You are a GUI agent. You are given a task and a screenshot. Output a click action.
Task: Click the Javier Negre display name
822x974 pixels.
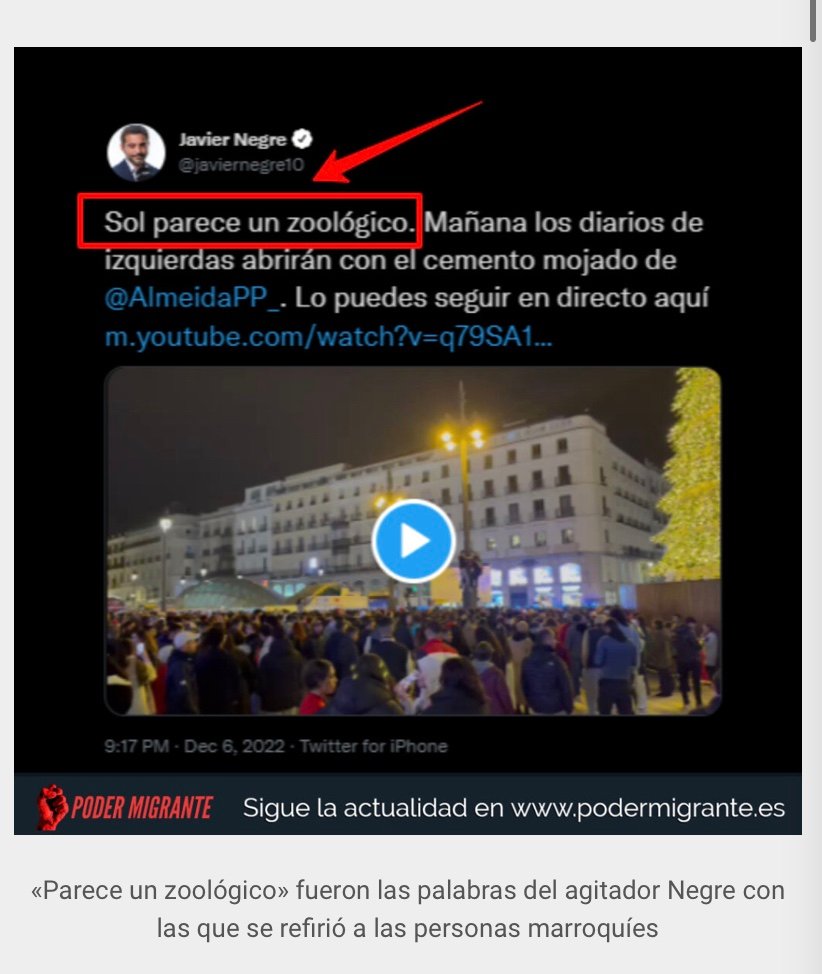[x=232, y=139]
